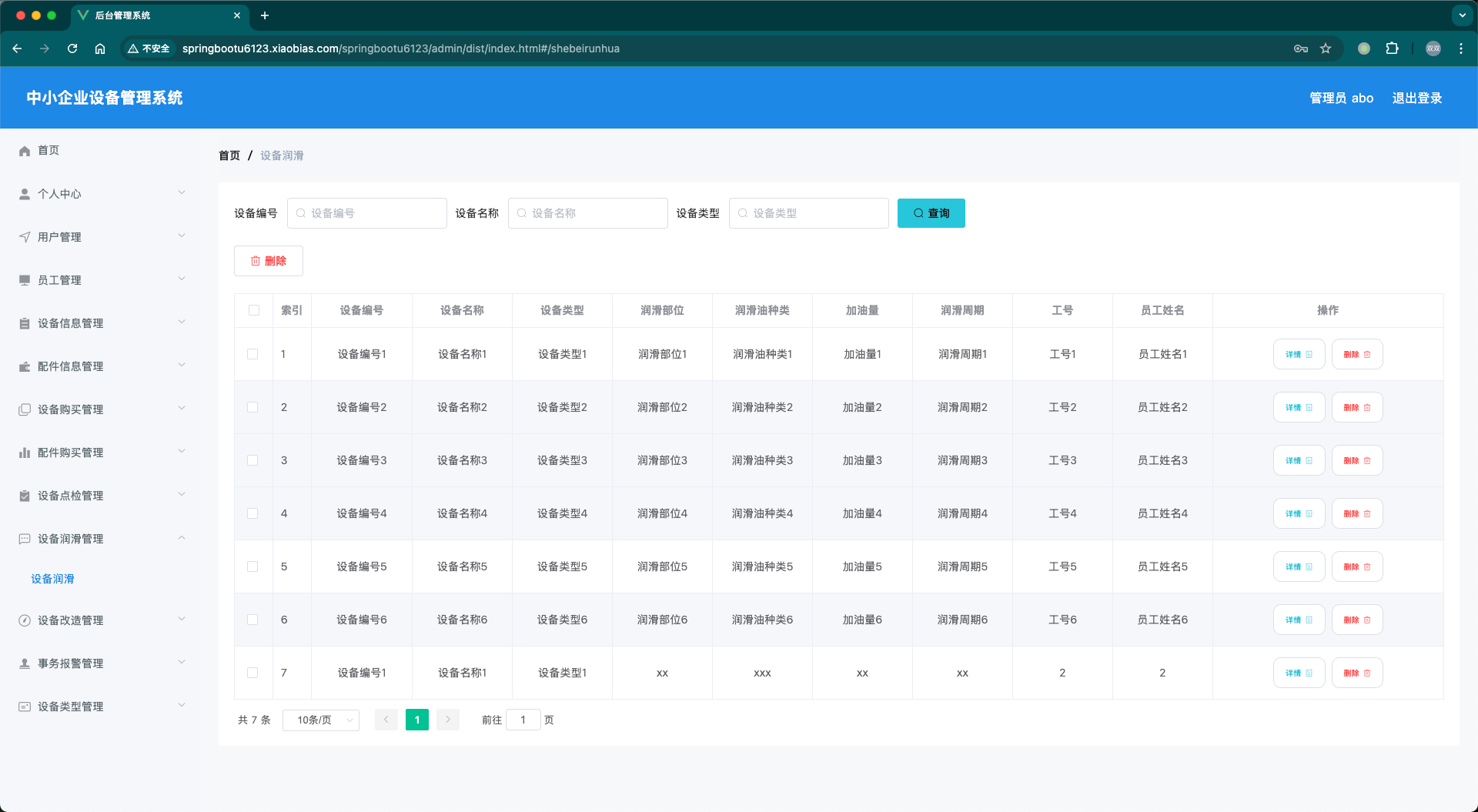Click the home icon beside 首页 in sidebar
This screenshot has width=1478, height=812.
click(25, 151)
